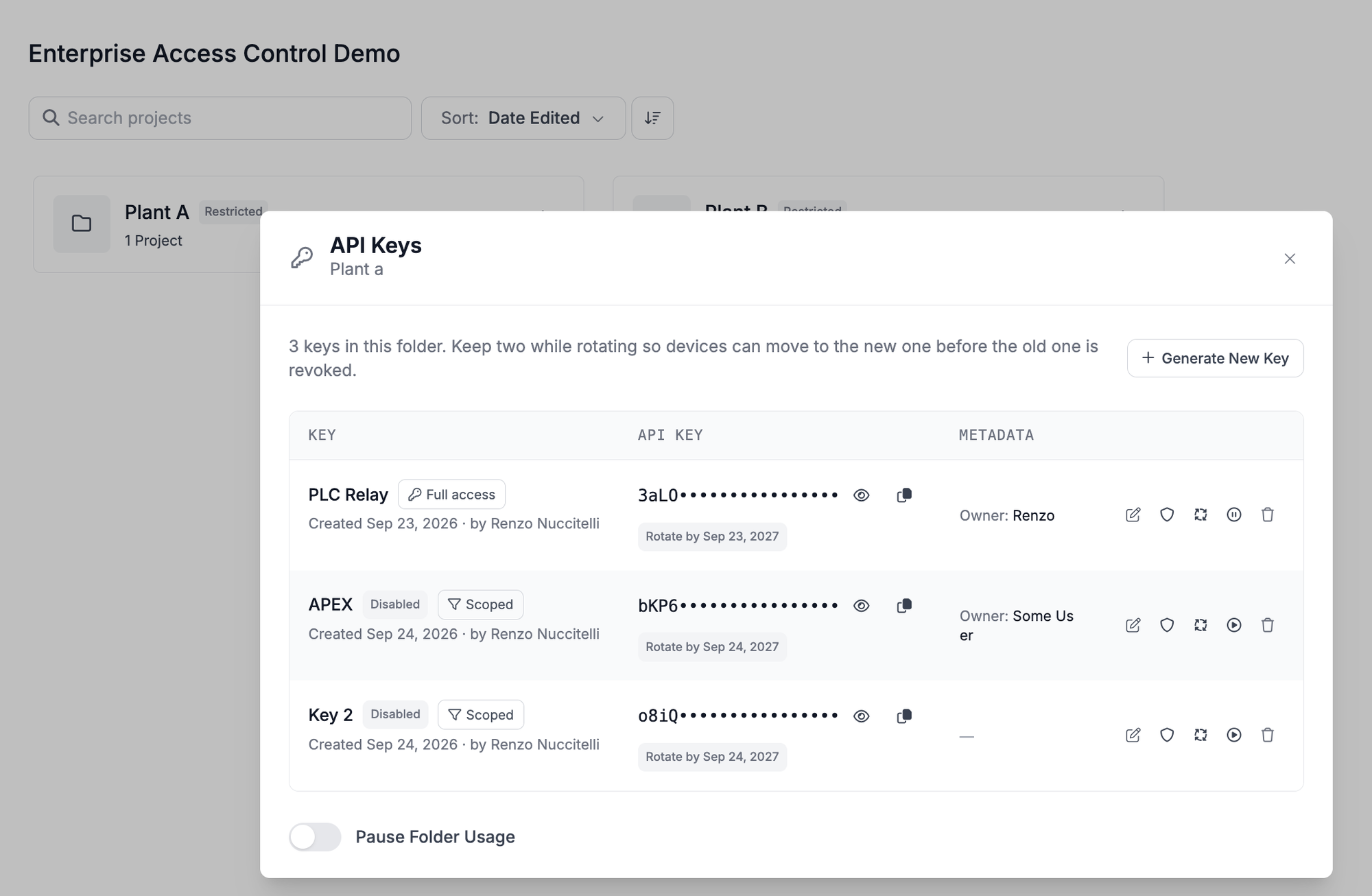Enable Key 2 with play icon
The width and height of the screenshot is (1372, 896).
click(1234, 735)
